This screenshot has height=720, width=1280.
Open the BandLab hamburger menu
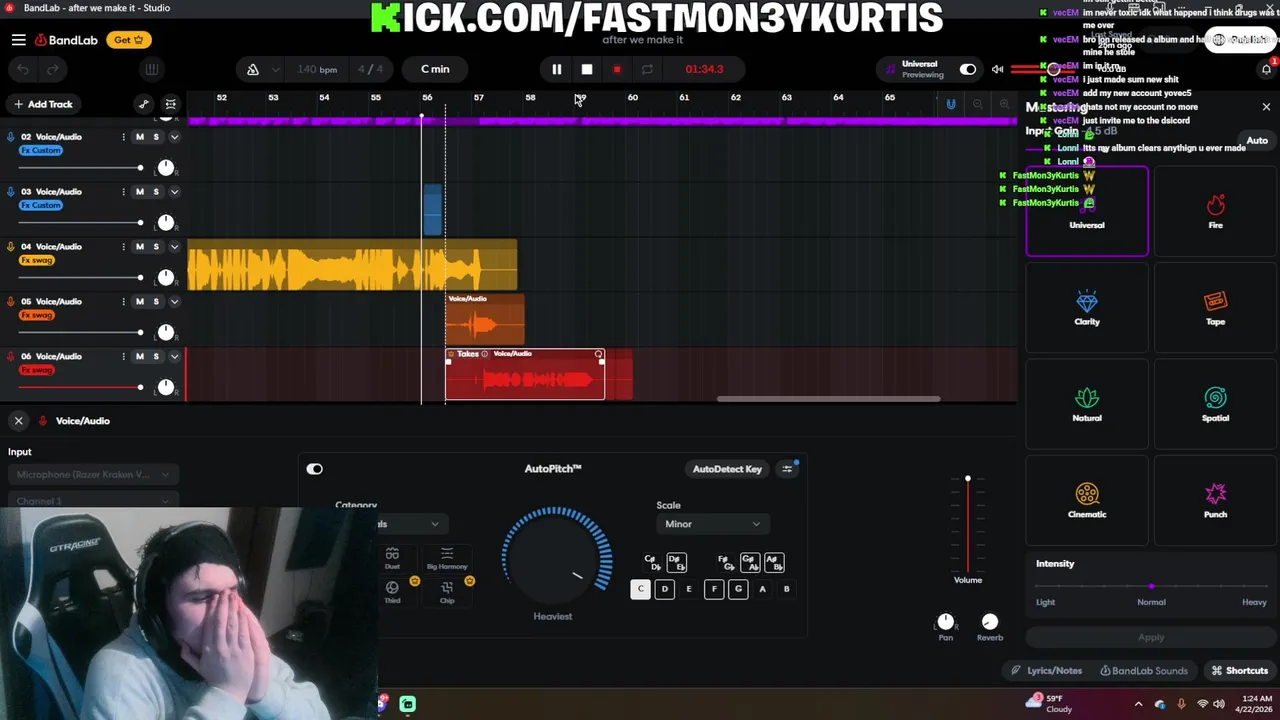coord(19,40)
